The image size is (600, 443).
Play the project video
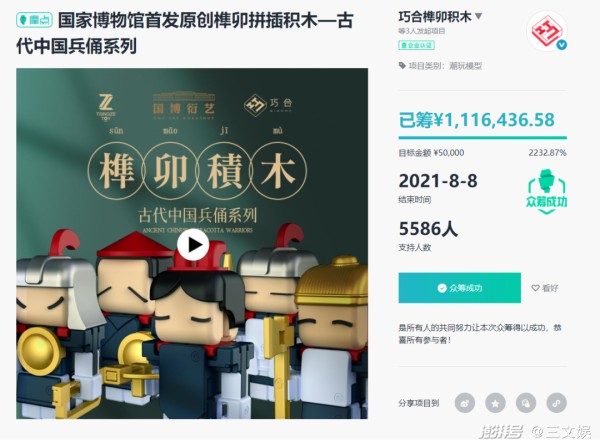point(193,244)
